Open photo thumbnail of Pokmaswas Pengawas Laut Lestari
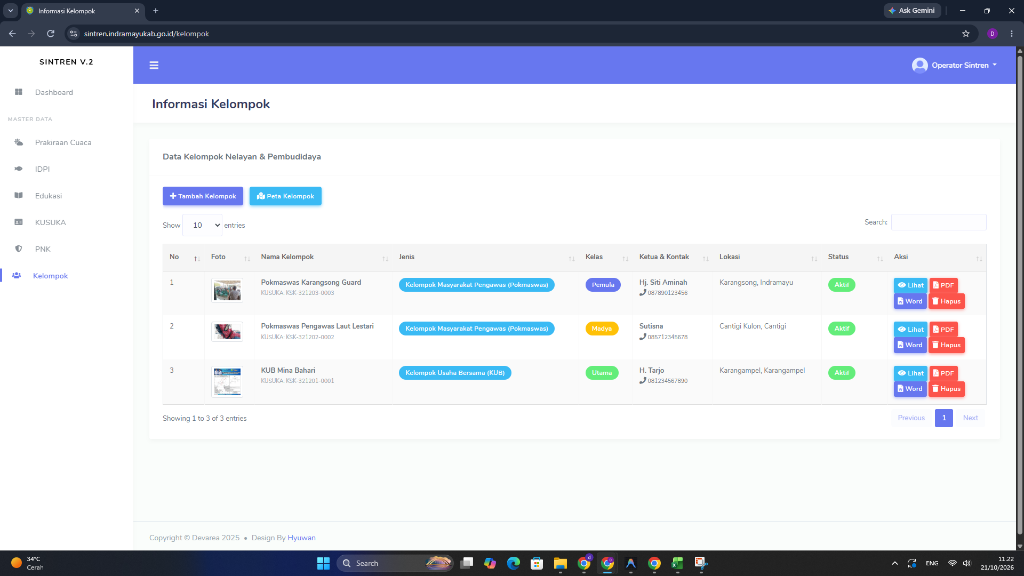This screenshot has height=576, width=1024. [x=227, y=332]
